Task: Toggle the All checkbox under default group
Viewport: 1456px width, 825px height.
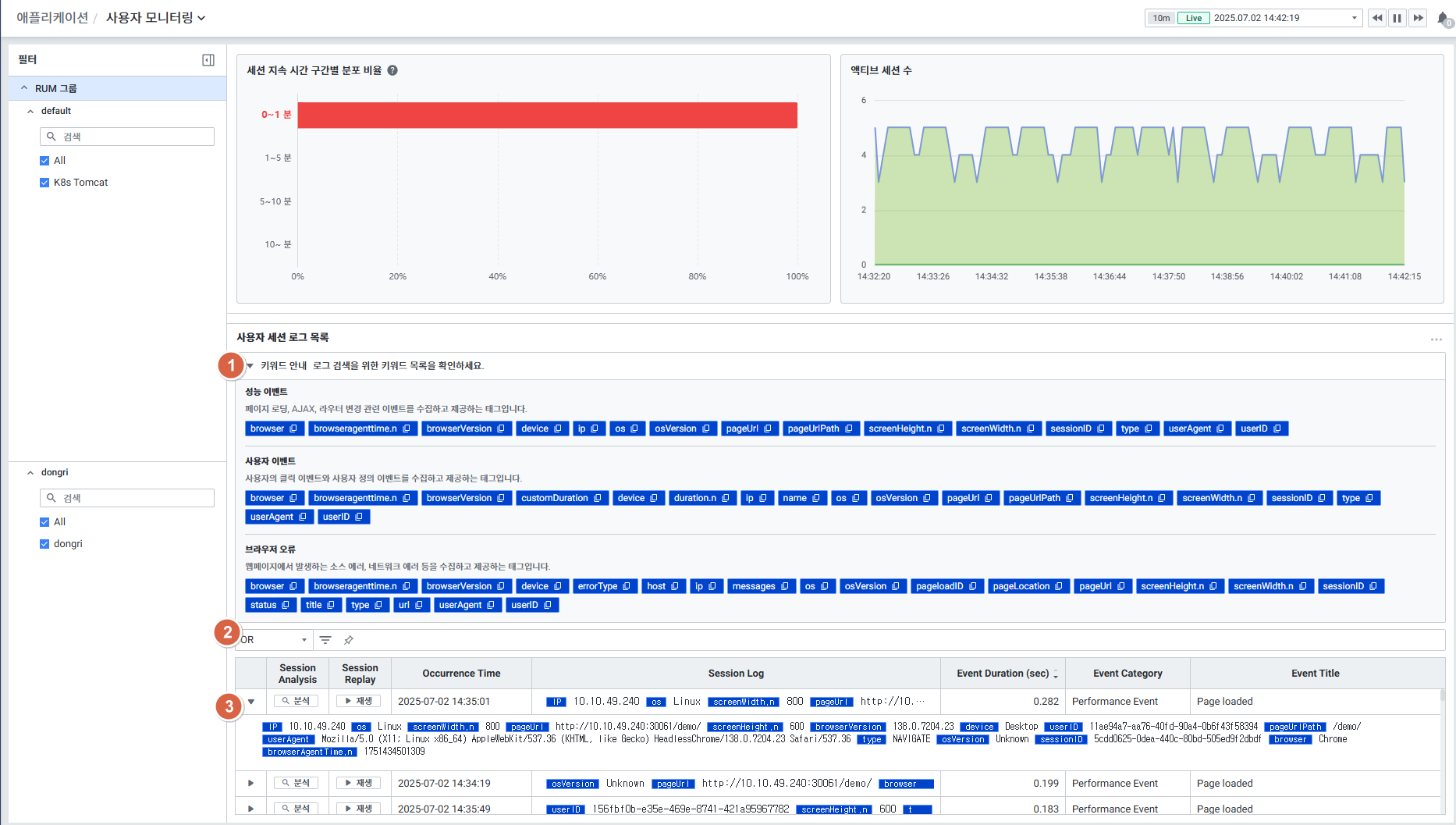Action: tap(44, 161)
